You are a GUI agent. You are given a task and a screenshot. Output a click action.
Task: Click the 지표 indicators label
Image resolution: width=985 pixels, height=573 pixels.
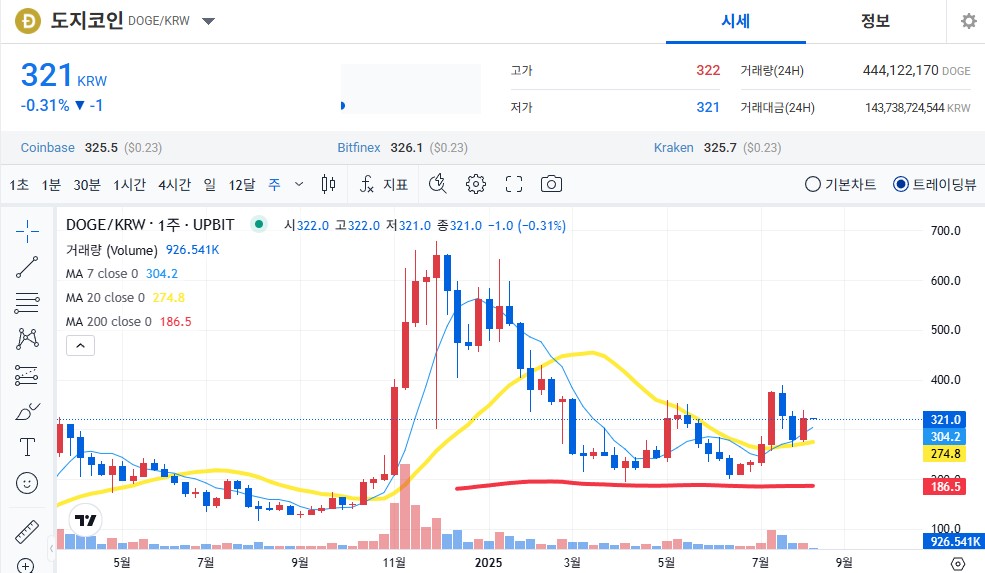click(x=396, y=184)
